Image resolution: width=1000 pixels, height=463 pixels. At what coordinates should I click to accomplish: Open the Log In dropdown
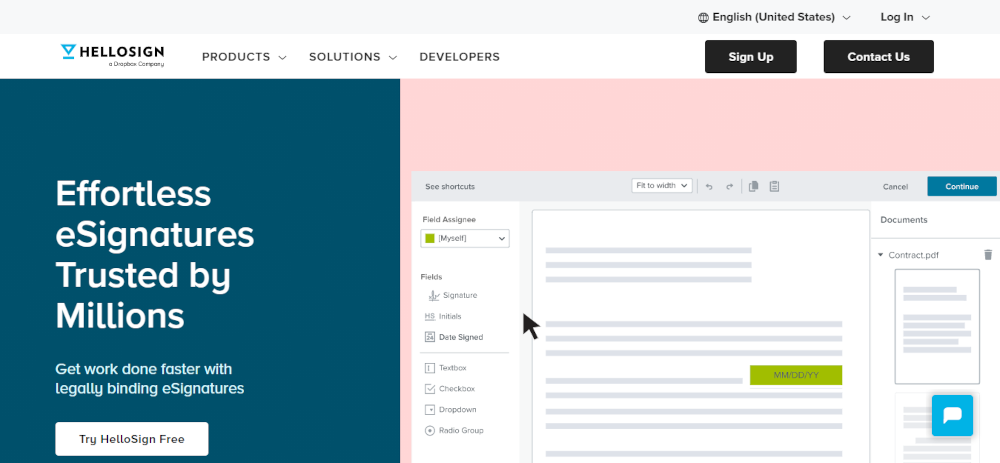click(x=905, y=18)
